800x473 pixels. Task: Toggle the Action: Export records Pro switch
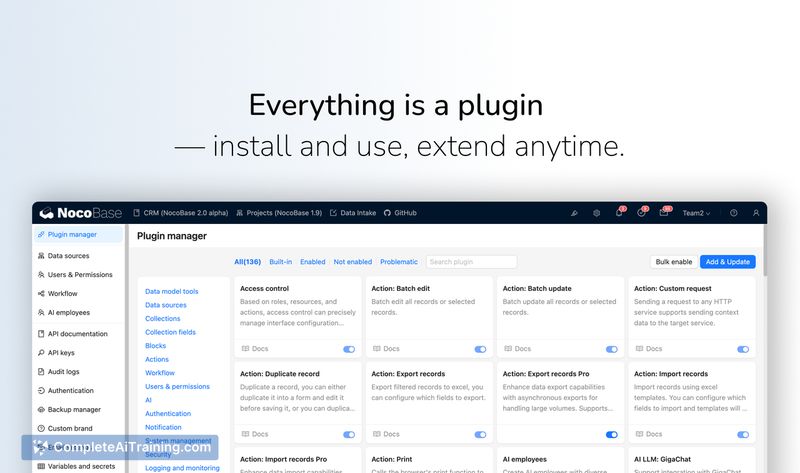612,434
